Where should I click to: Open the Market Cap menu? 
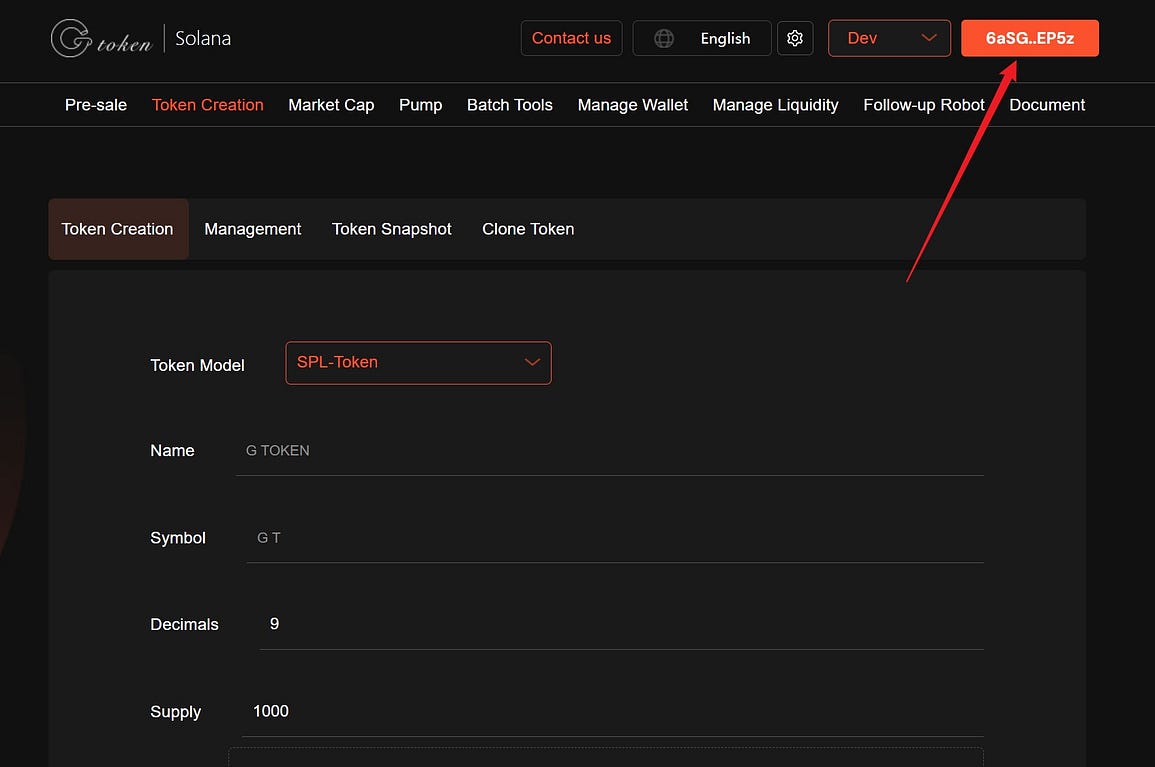331,105
